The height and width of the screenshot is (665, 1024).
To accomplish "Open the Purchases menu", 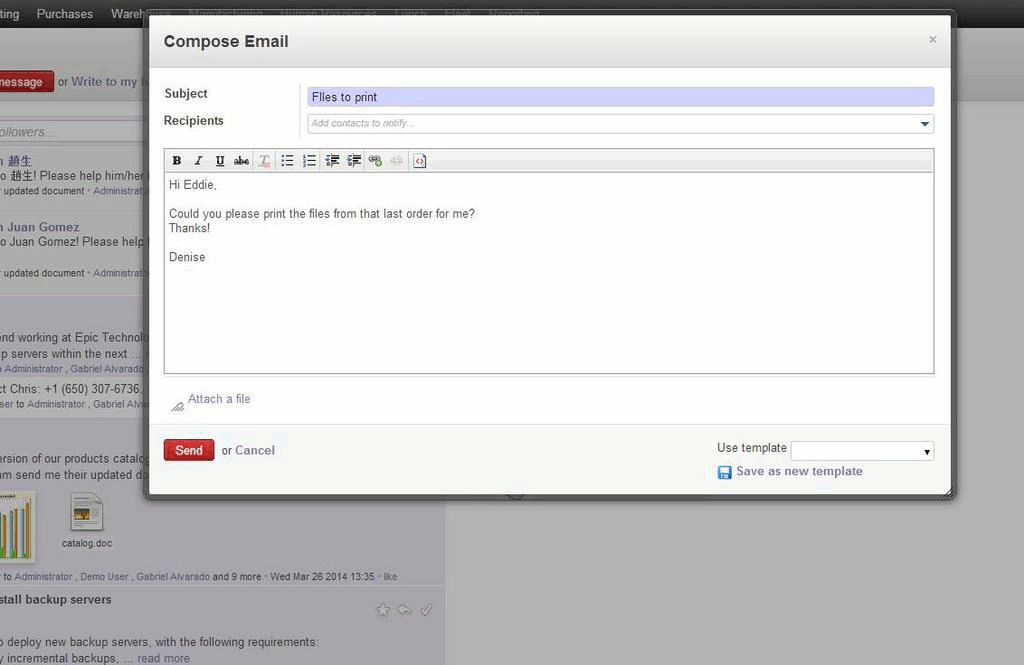I will tap(65, 14).
